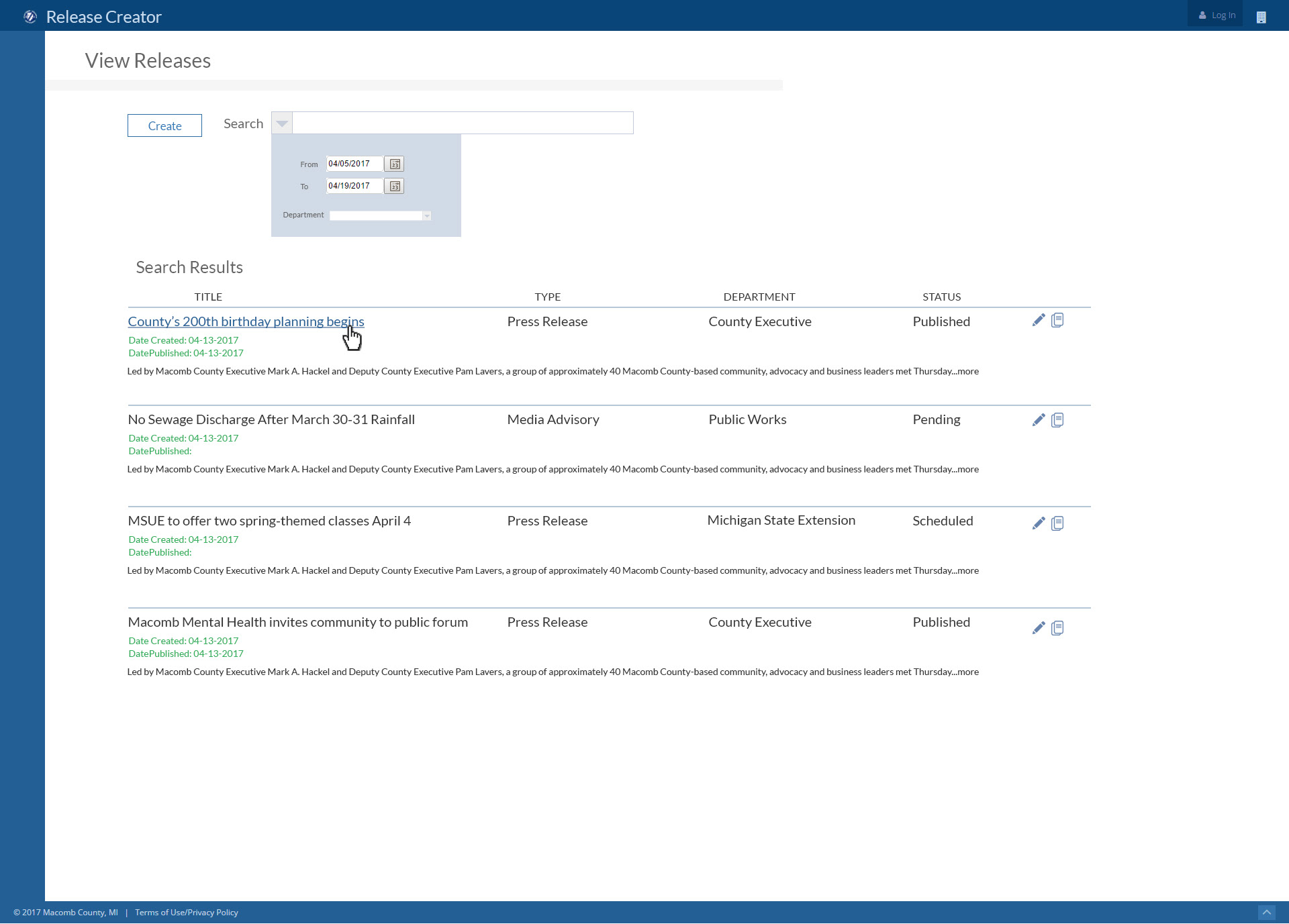The height and width of the screenshot is (924, 1289).
Task: Collapse the search filter dropdown arrow
Action: [x=282, y=123]
